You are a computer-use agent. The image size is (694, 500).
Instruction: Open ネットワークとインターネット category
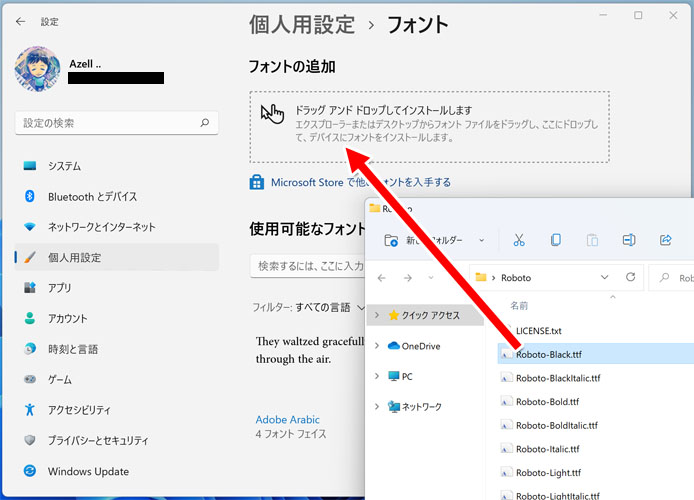click(117, 227)
